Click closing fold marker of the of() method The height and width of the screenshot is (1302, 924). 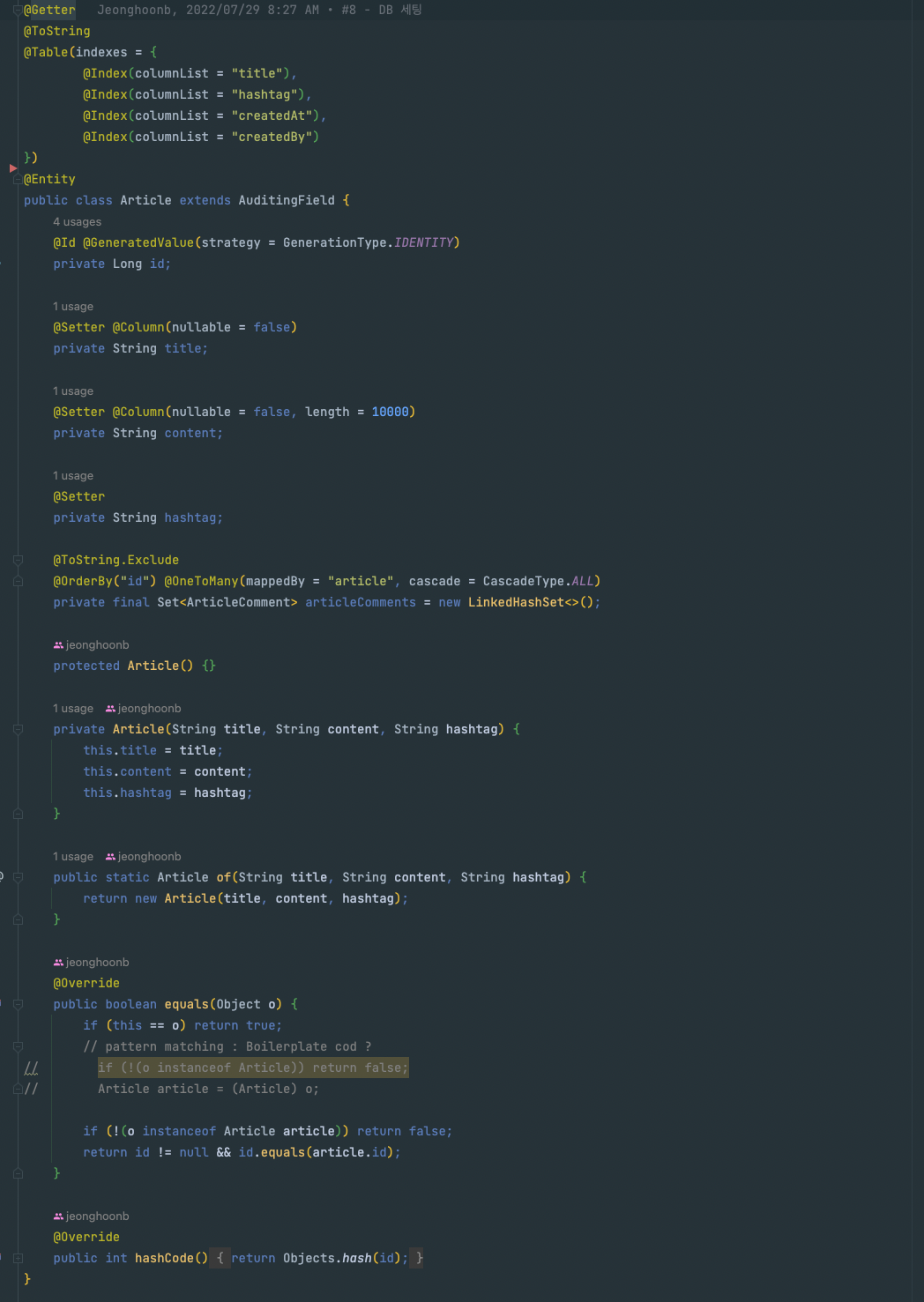(18, 920)
